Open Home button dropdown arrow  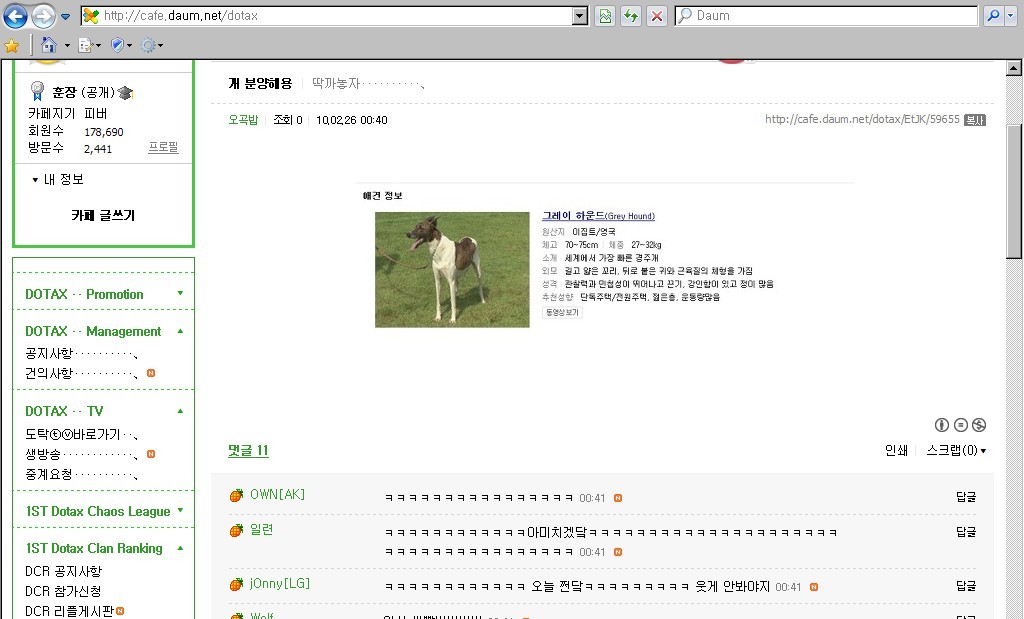pyautogui.click(x=67, y=46)
